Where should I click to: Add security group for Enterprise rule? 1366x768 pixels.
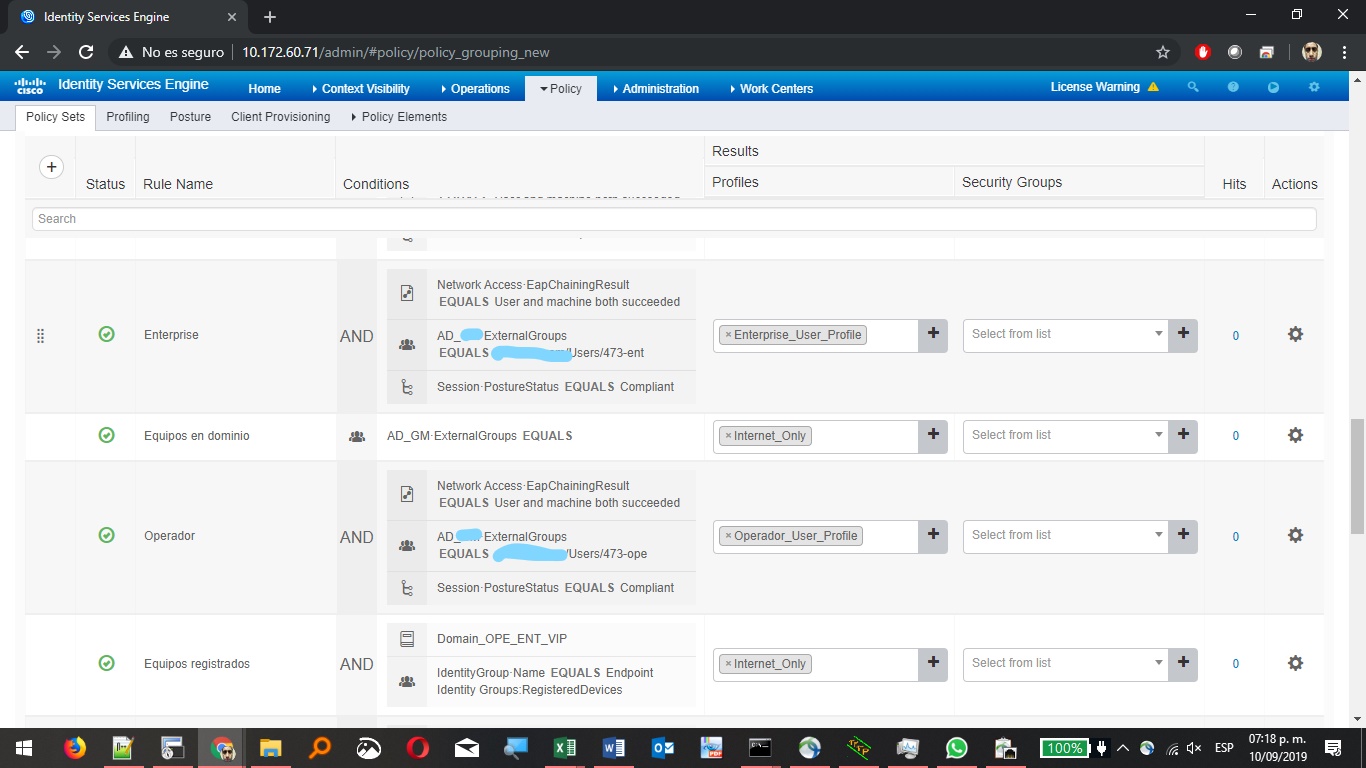click(x=1183, y=335)
